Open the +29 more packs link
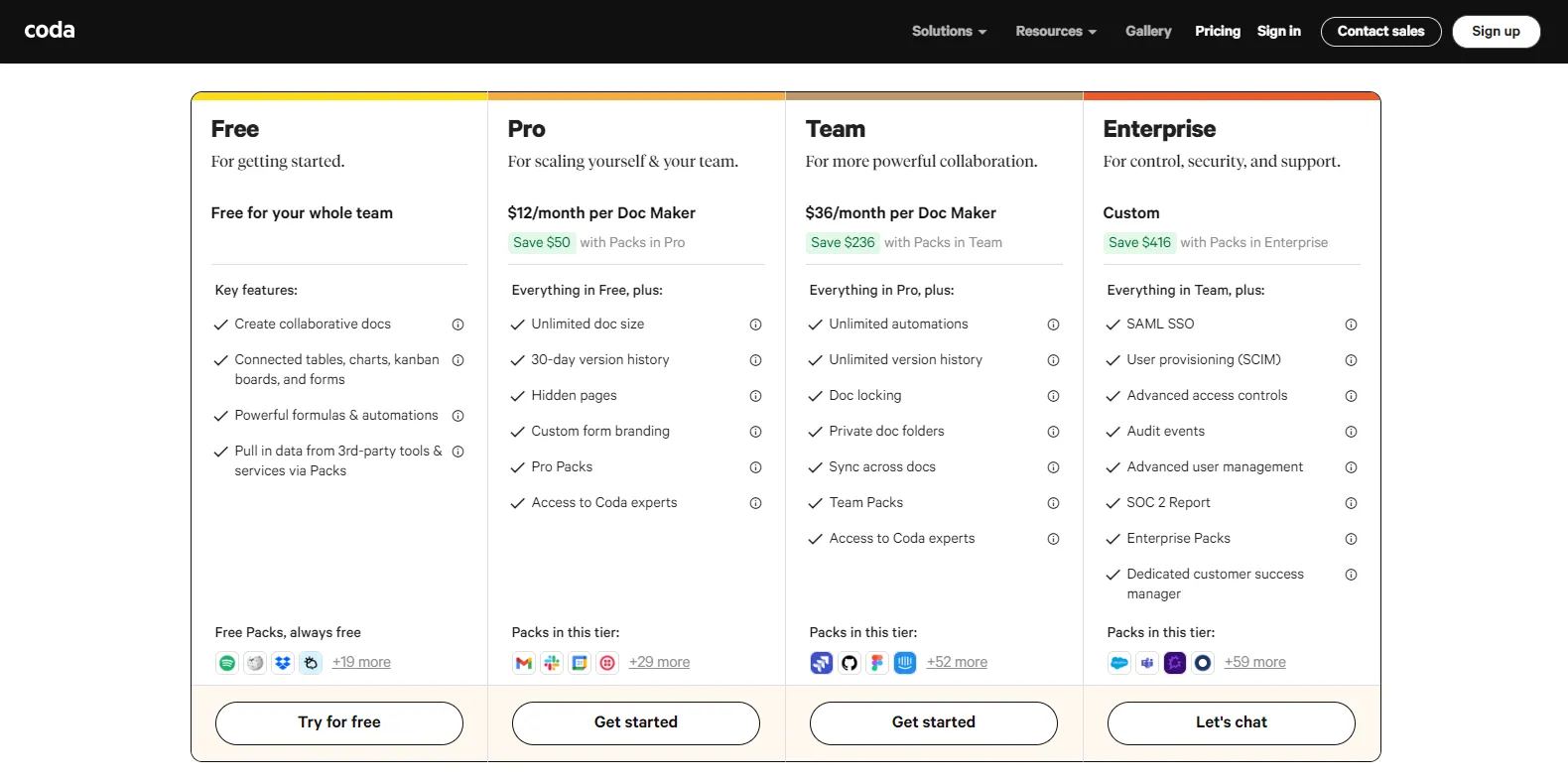Viewport: 1568px width, 781px height. [x=659, y=663]
